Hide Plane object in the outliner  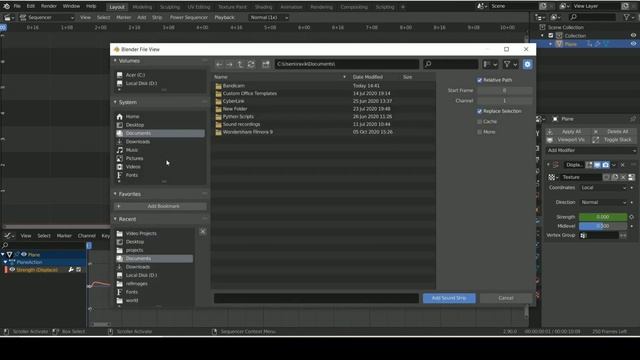point(633,44)
